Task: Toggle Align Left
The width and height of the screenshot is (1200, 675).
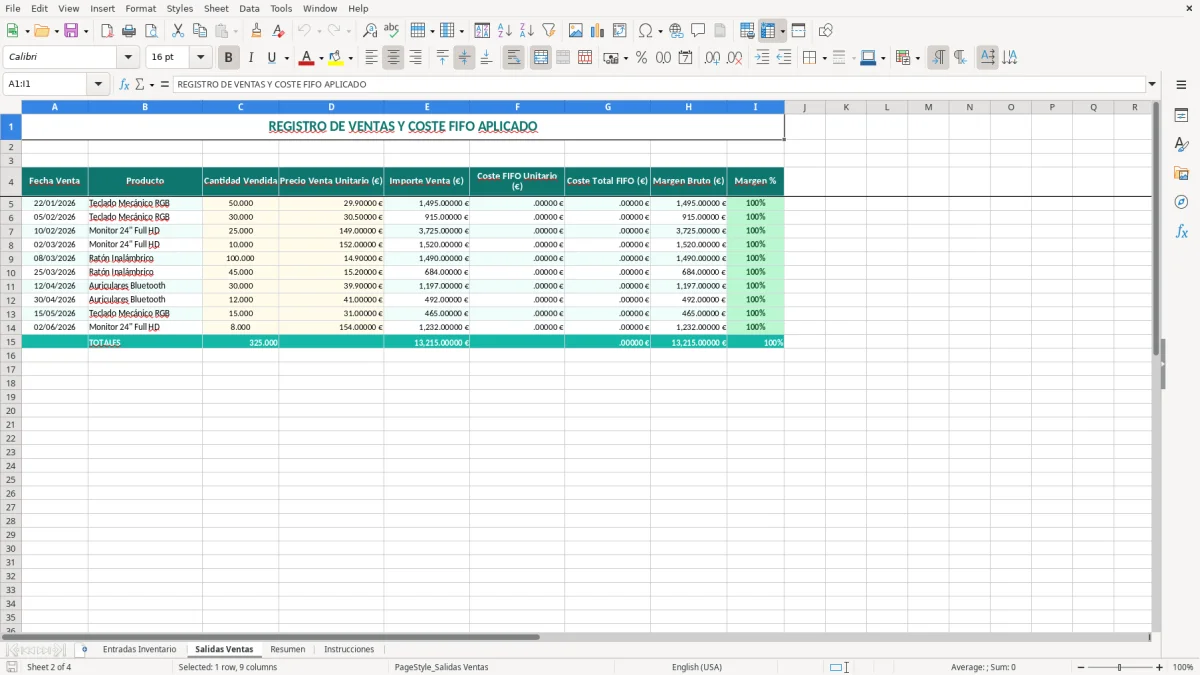Action: click(371, 58)
